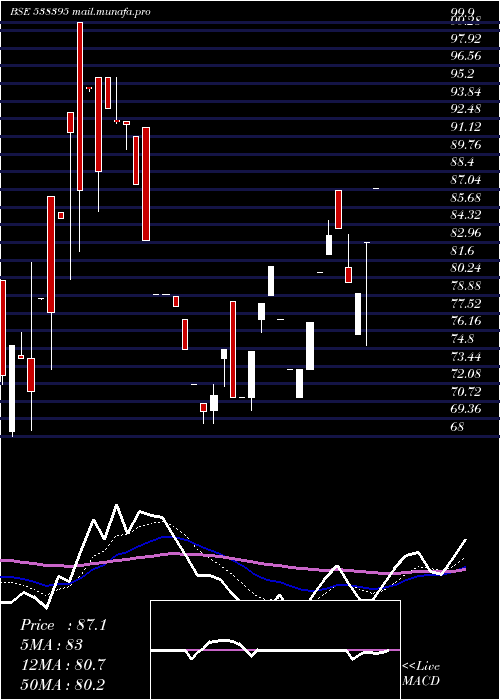This screenshot has width=500, height=700.
Task: Click the Price : 87.1 readout
Action: point(63,625)
